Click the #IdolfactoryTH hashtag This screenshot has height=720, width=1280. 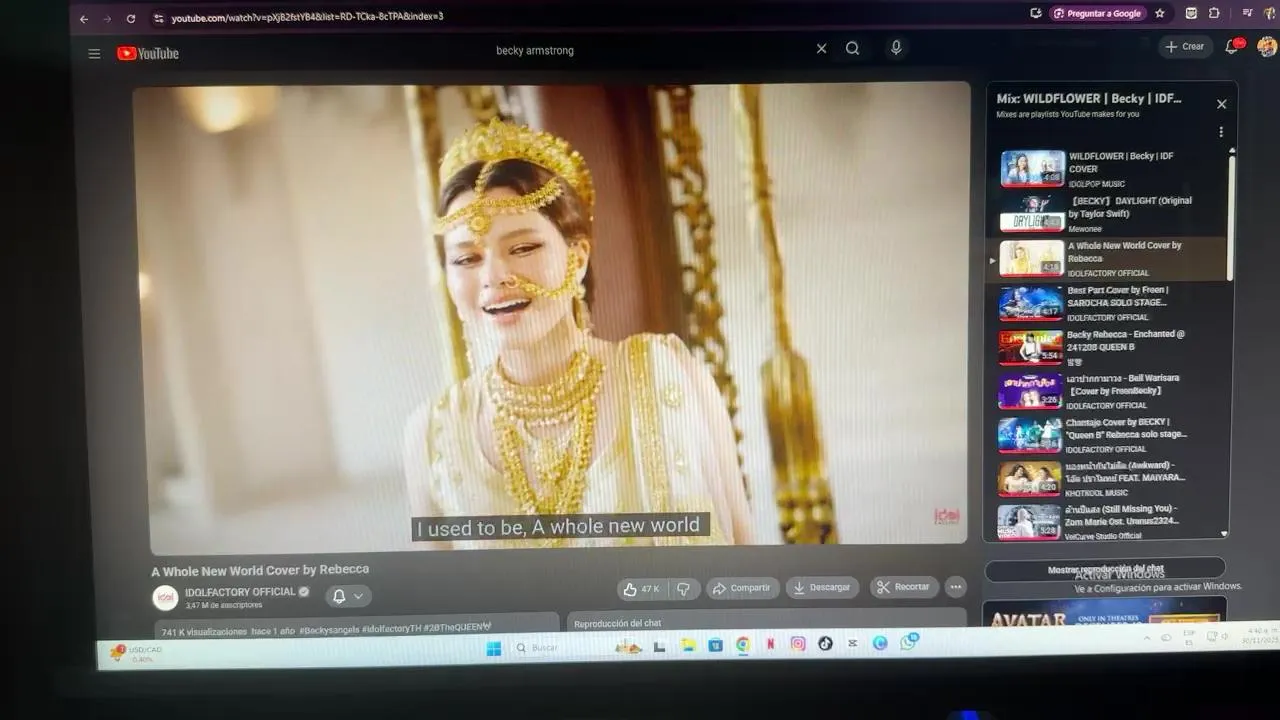click(x=391, y=628)
